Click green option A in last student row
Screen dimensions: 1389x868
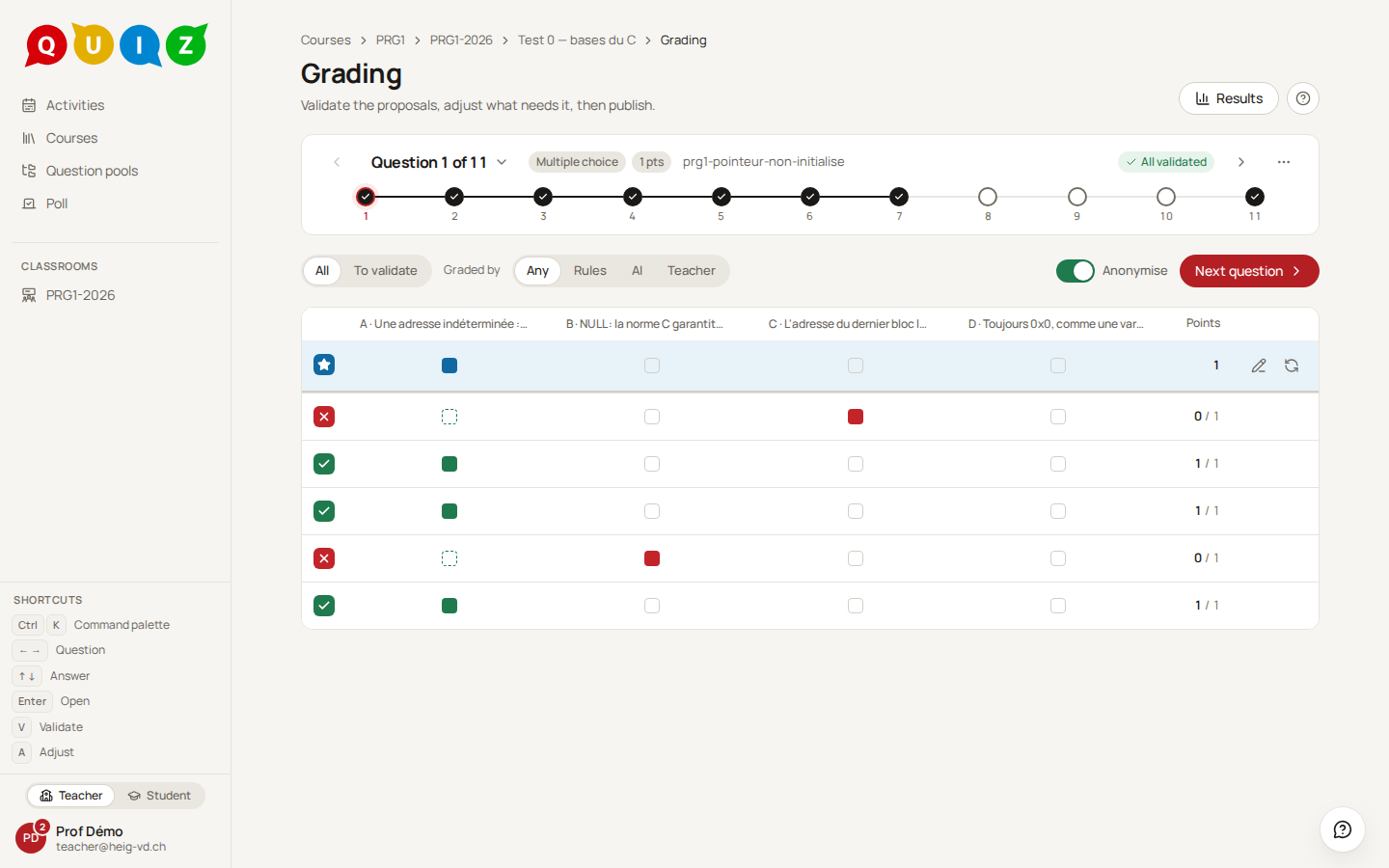click(449, 606)
